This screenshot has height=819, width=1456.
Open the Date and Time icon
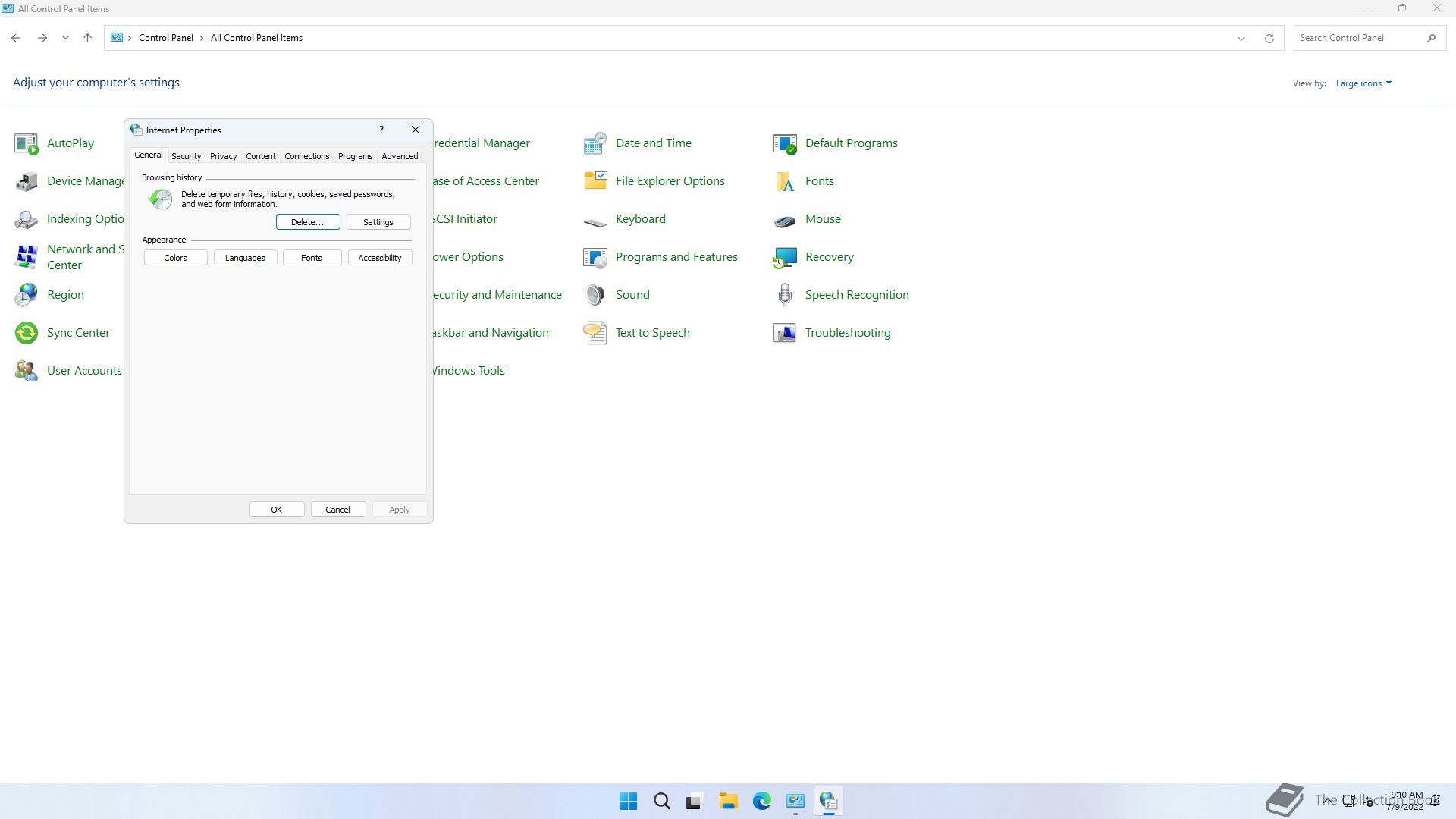pos(595,143)
